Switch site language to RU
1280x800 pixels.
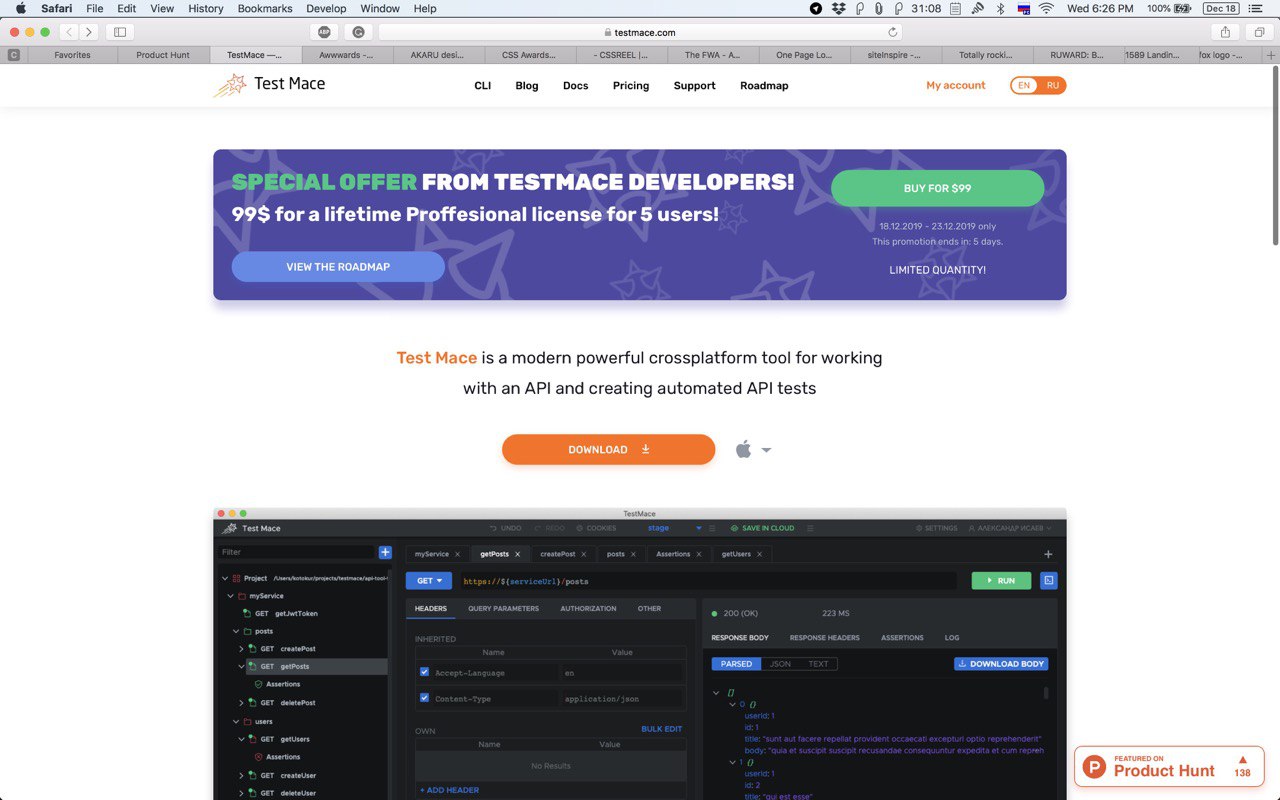[1053, 85]
